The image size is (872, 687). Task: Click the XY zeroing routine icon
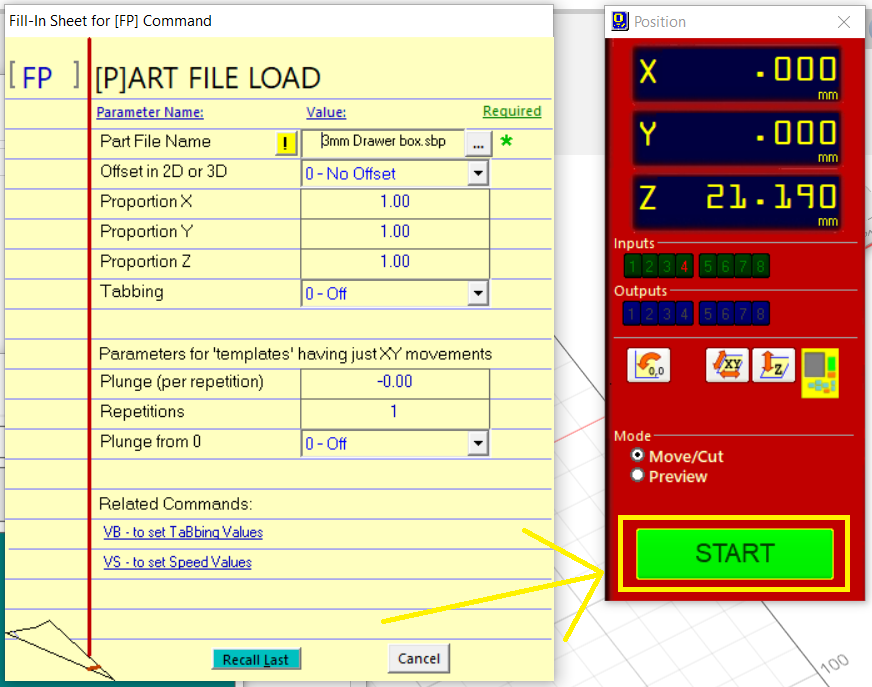(x=727, y=365)
